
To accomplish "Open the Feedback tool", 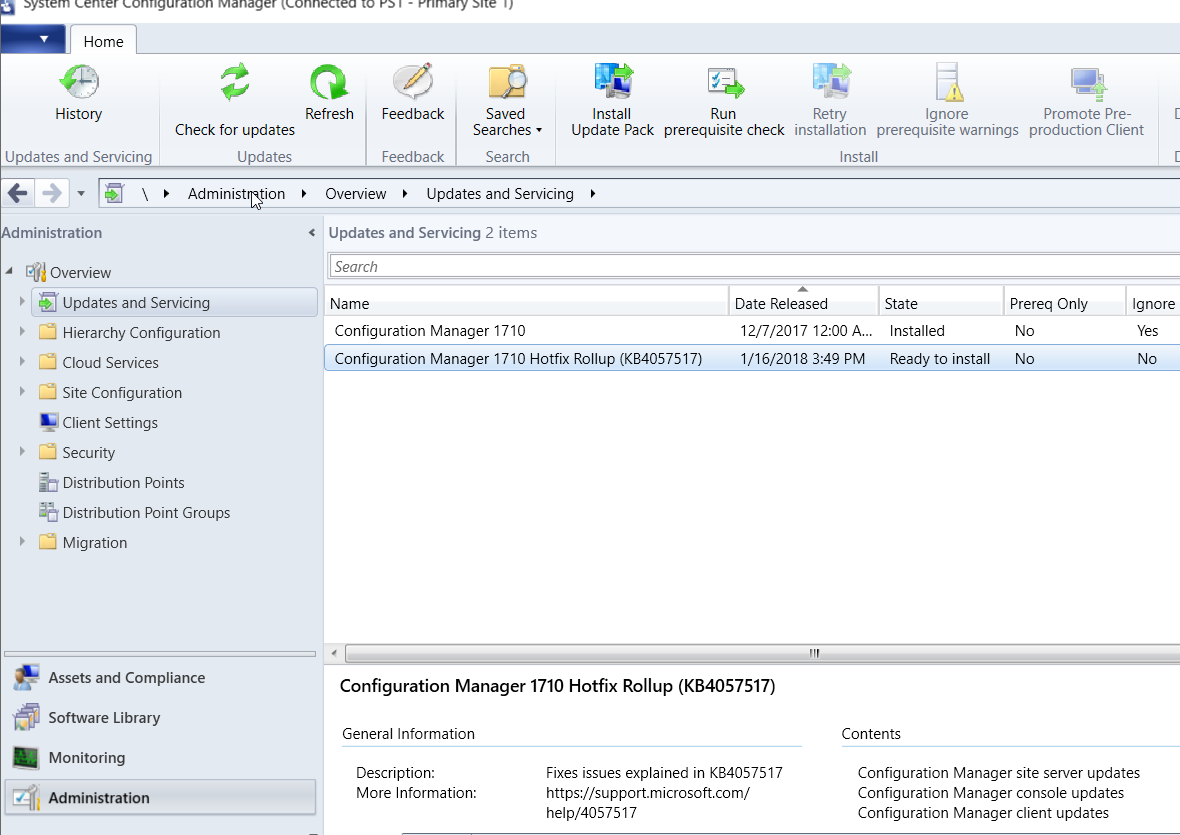I will tap(412, 93).
